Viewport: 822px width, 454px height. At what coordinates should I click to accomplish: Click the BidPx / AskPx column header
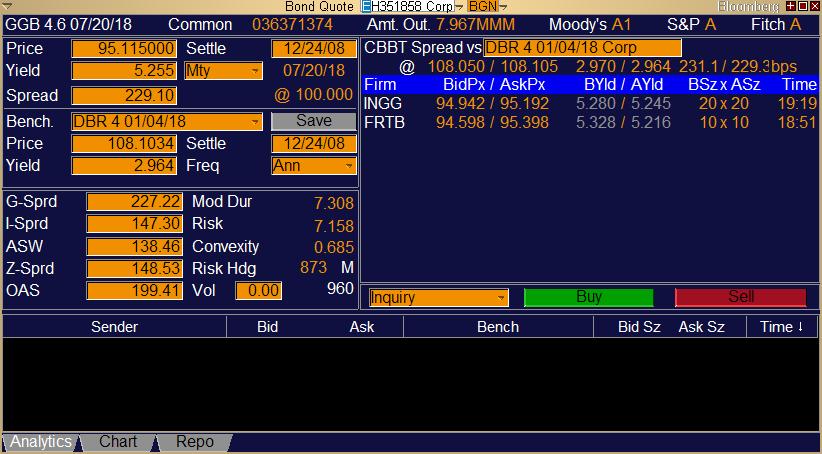pyautogui.click(x=494, y=84)
